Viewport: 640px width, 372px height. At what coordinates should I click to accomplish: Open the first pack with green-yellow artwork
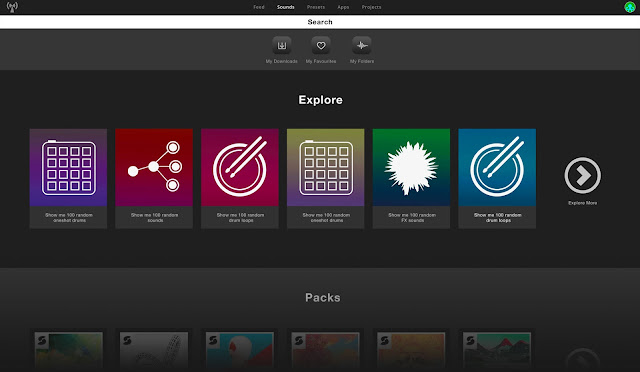coord(69,350)
